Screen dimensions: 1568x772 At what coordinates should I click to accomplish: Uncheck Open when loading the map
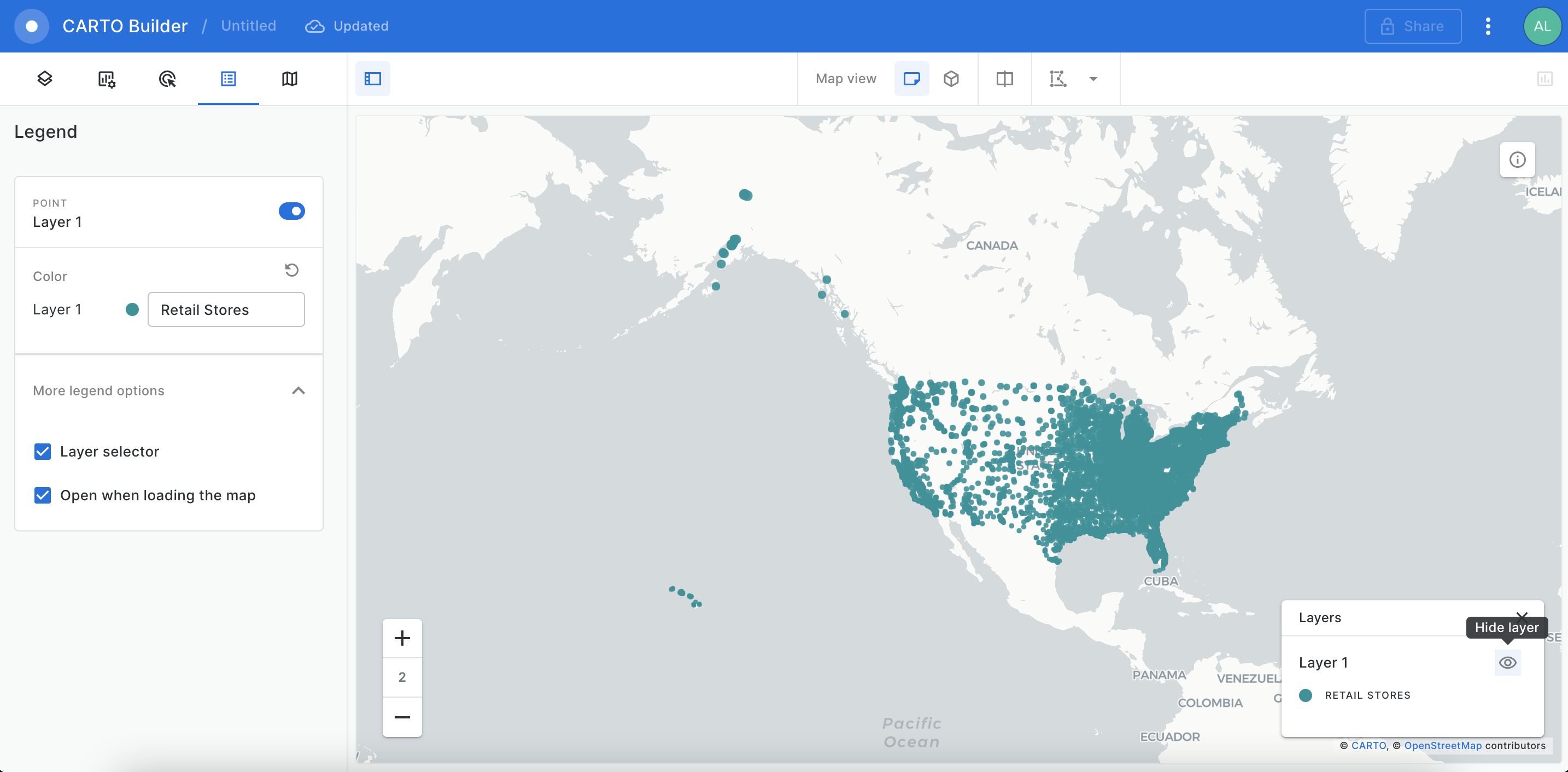[x=43, y=495]
